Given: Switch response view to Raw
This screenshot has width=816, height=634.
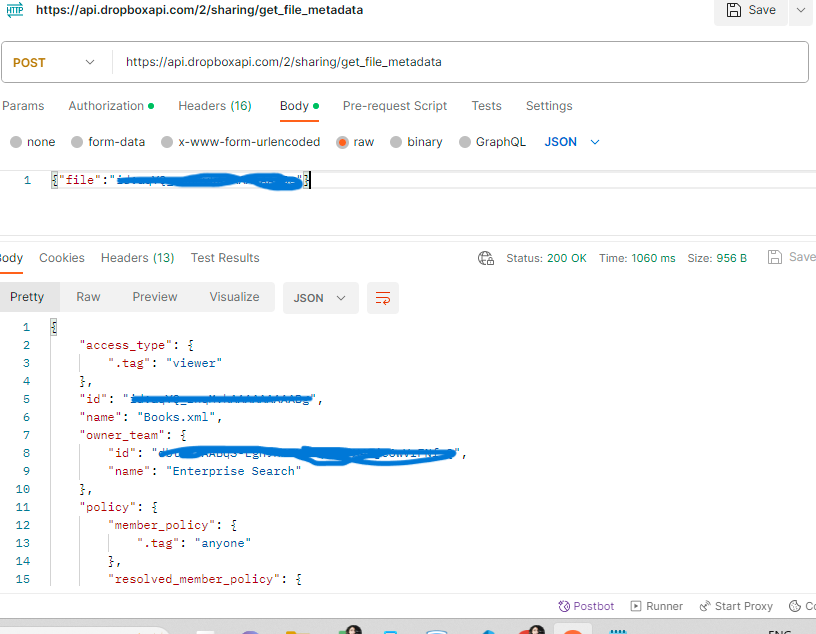Looking at the screenshot, I should 88,297.
